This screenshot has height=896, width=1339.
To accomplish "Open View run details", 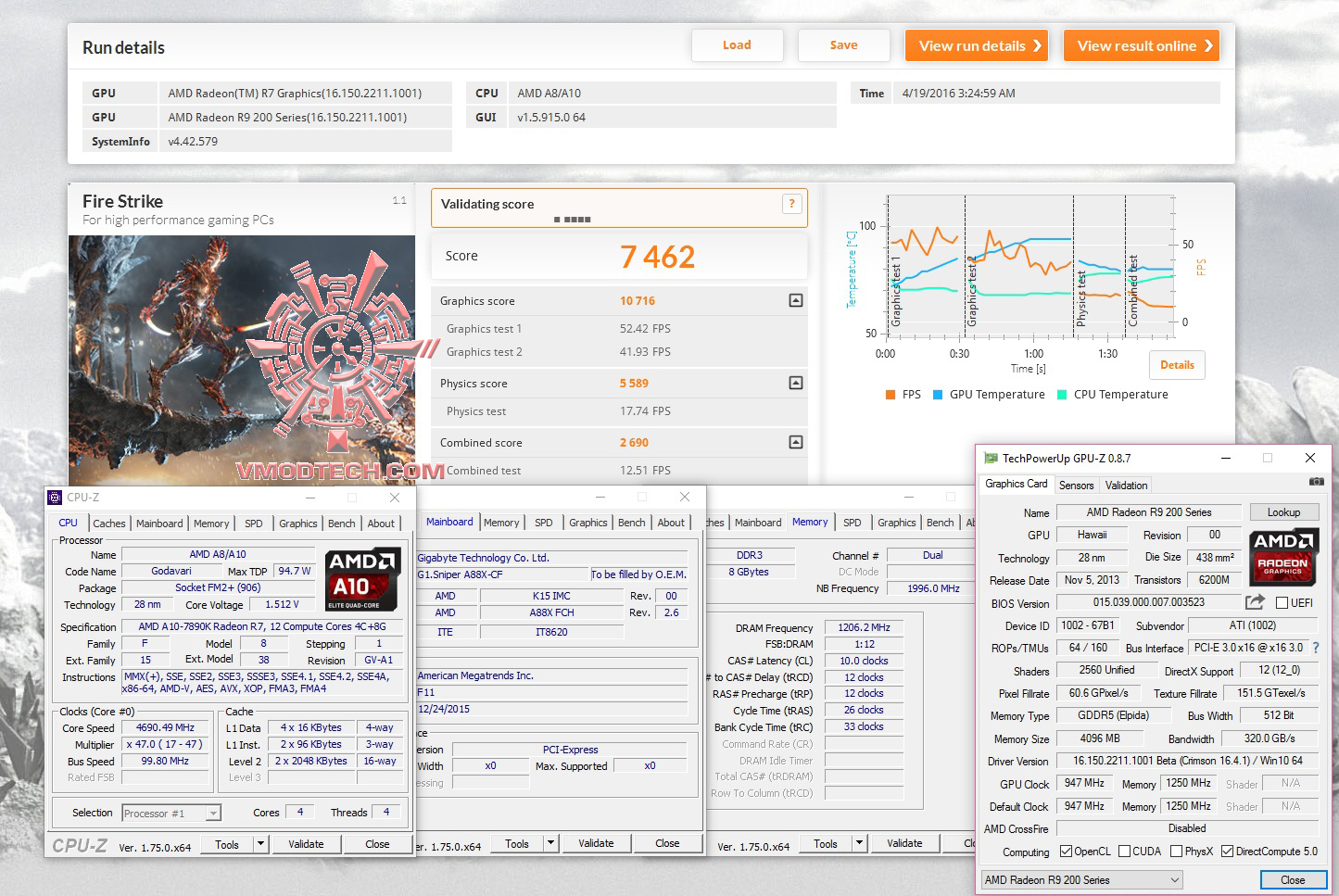I will pos(977,45).
